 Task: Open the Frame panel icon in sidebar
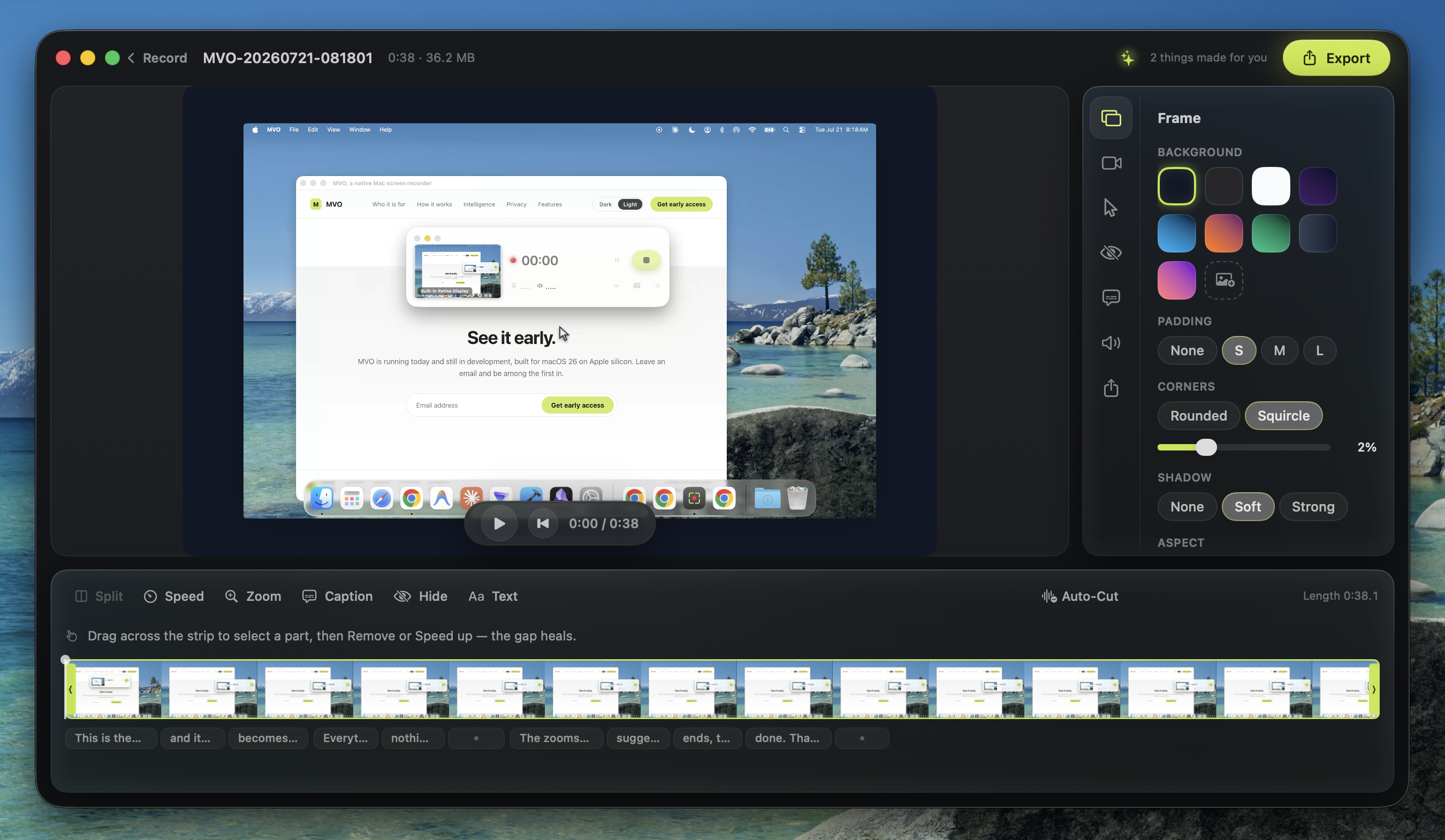[1111, 118]
